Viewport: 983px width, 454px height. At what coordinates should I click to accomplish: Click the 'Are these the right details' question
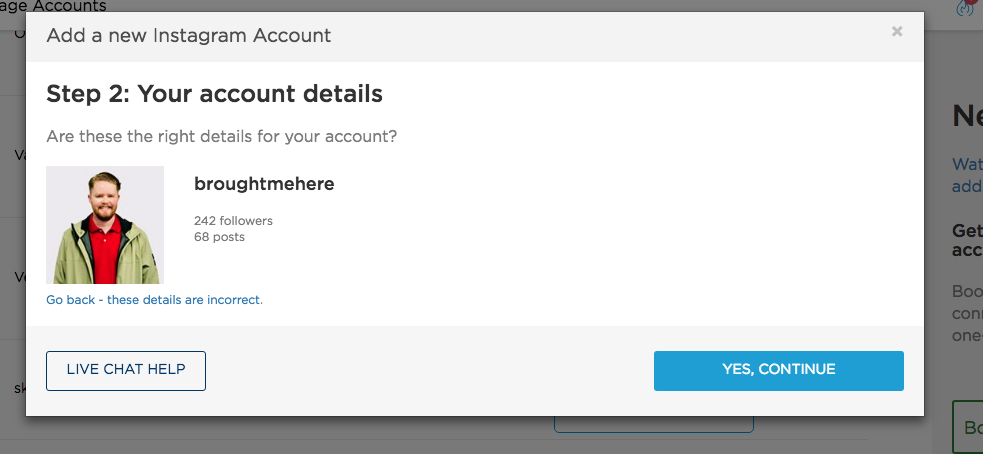221,136
